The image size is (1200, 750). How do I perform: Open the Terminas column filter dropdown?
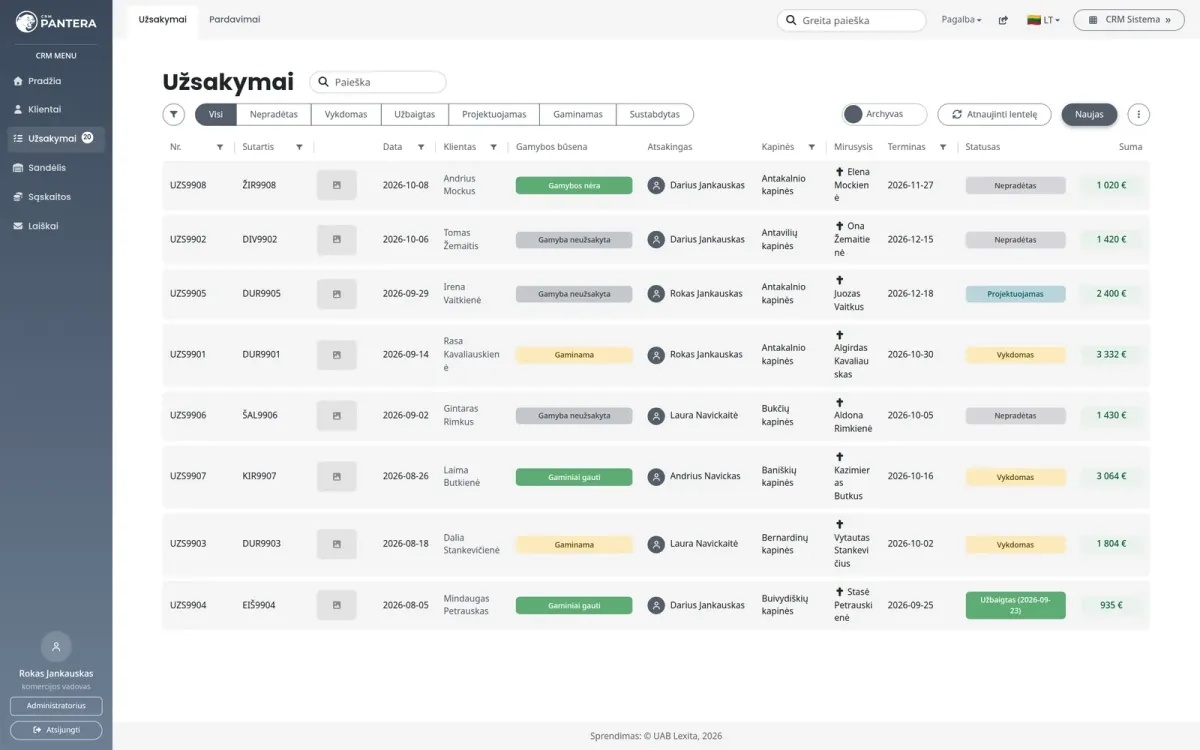(943, 147)
